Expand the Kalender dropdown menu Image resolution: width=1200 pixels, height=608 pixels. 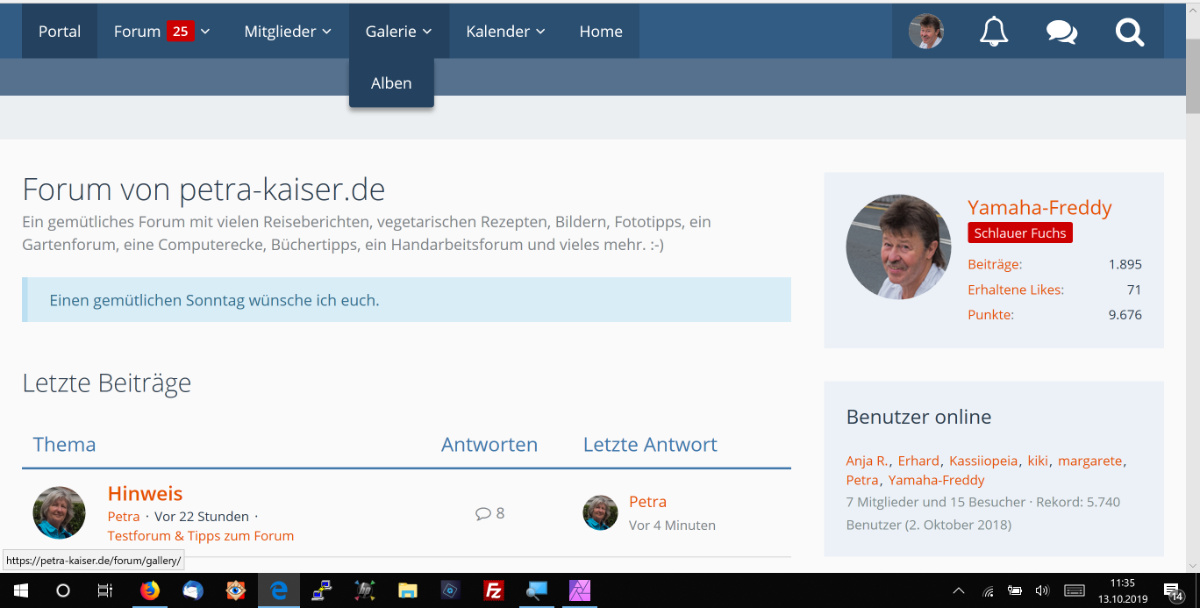(x=505, y=32)
